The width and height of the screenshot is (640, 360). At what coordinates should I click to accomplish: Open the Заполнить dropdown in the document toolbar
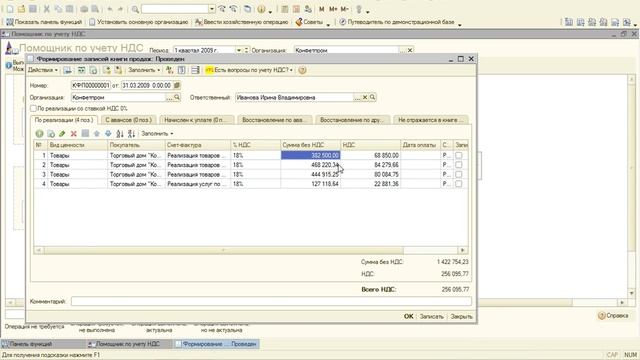(144, 70)
